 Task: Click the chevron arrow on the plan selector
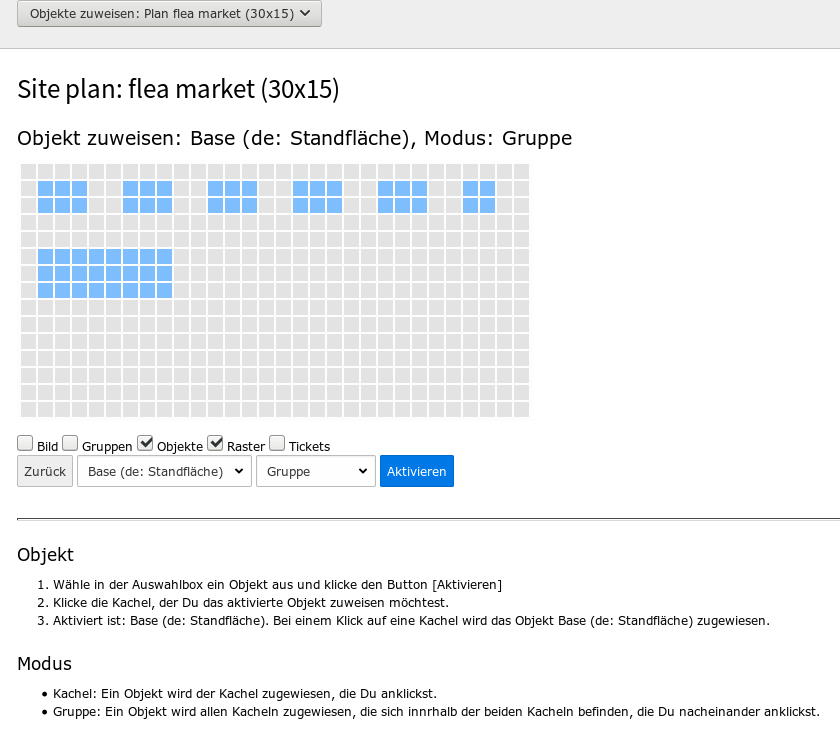305,13
